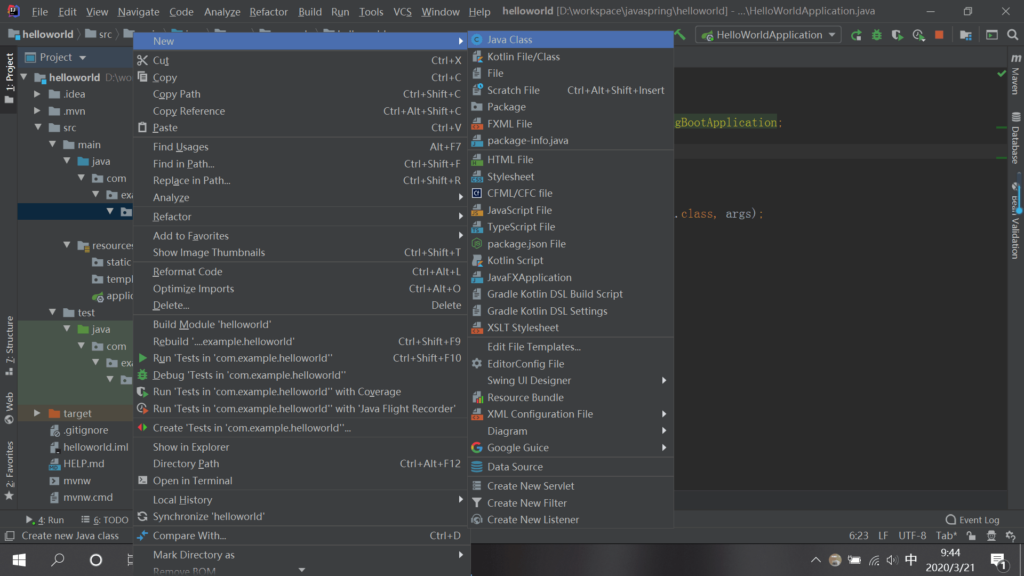Click the Search Everywhere magnifier icon
The height and width of the screenshot is (576, 1024).
(1012, 35)
